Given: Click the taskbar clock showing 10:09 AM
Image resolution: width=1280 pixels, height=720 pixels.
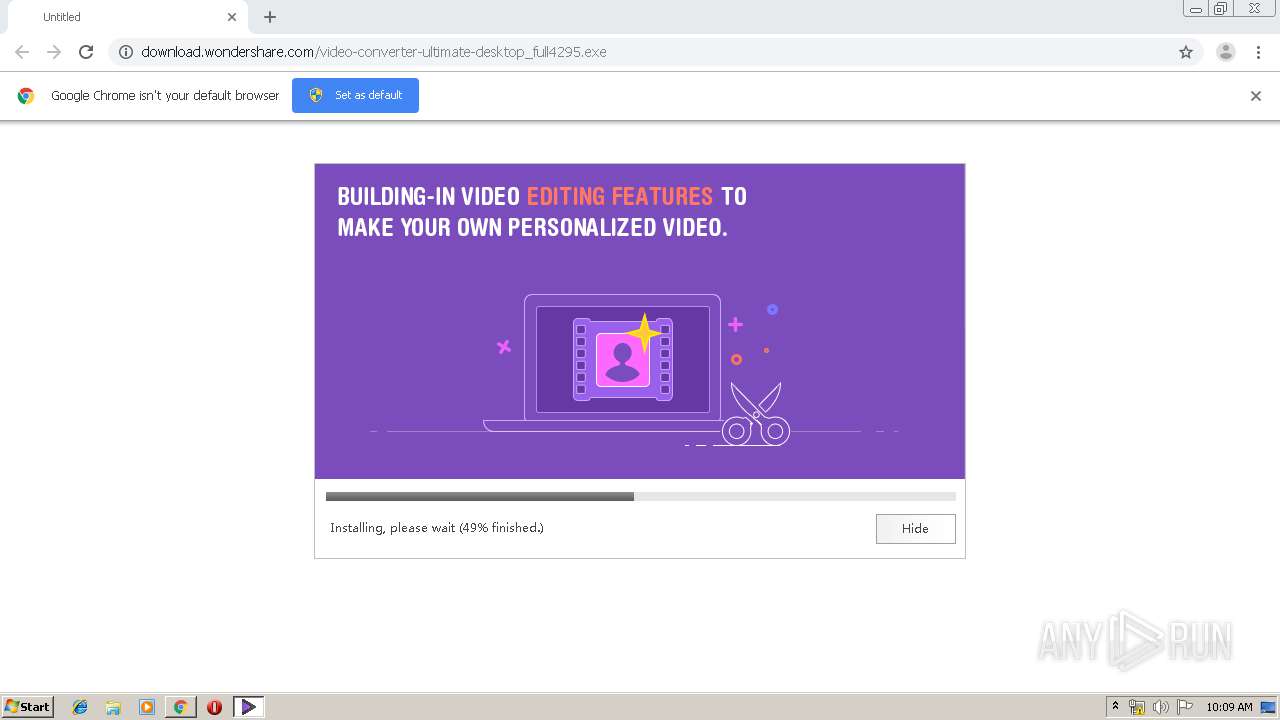Looking at the screenshot, I should point(1229,707).
